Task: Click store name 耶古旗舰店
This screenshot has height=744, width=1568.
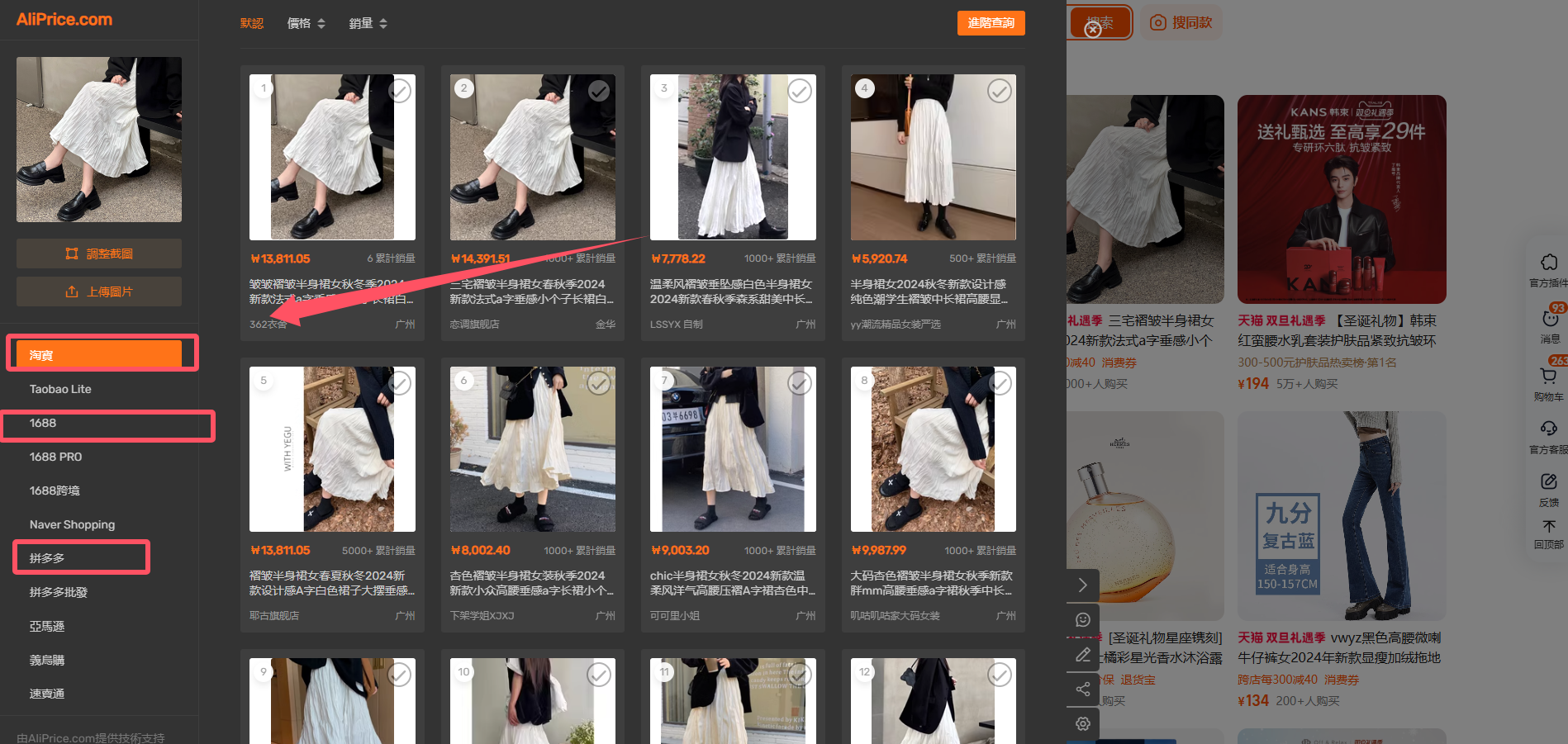Action: tap(274, 616)
